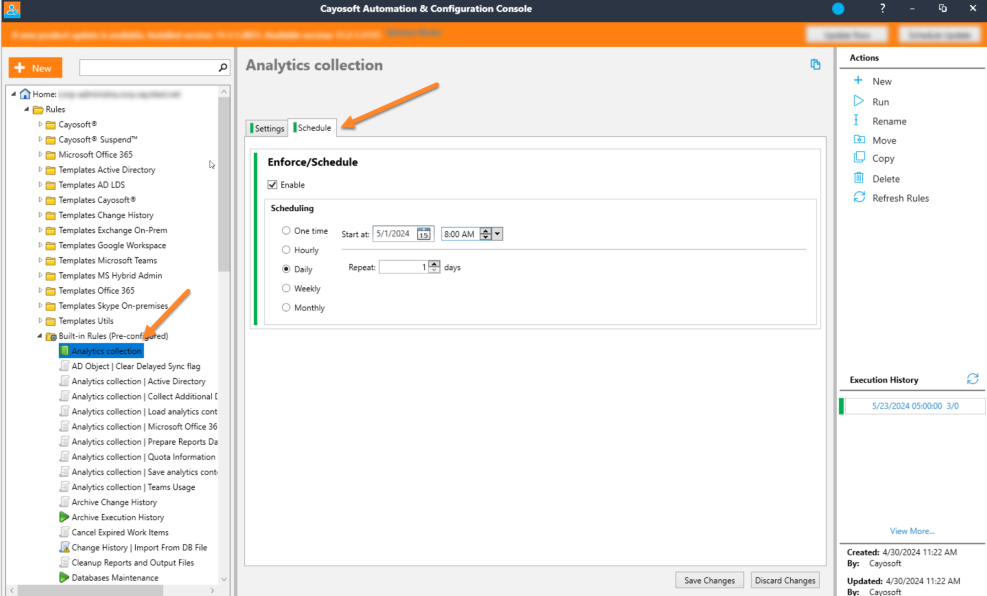Click the Refresh Rules action label

pos(900,198)
